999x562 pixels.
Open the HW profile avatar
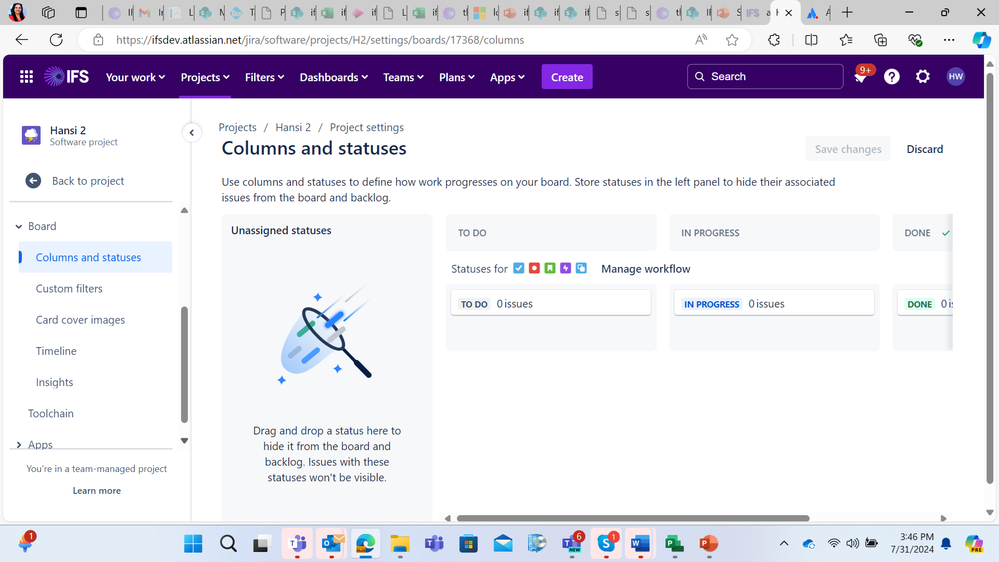click(955, 76)
